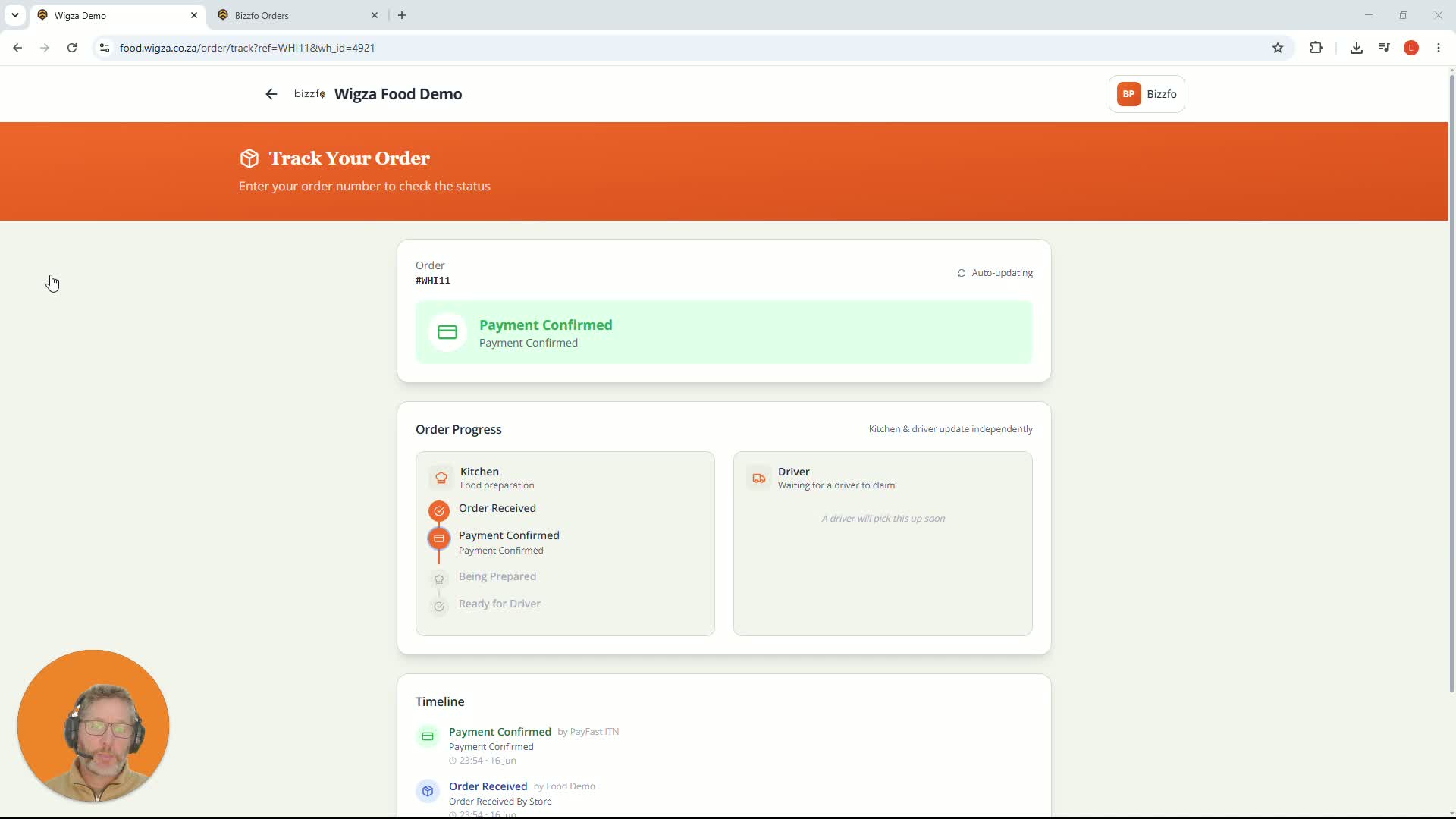Image resolution: width=1456 pixels, height=819 pixels.
Task: Bookmark this page with the star icon
Action: click(x=1278, y=48)
